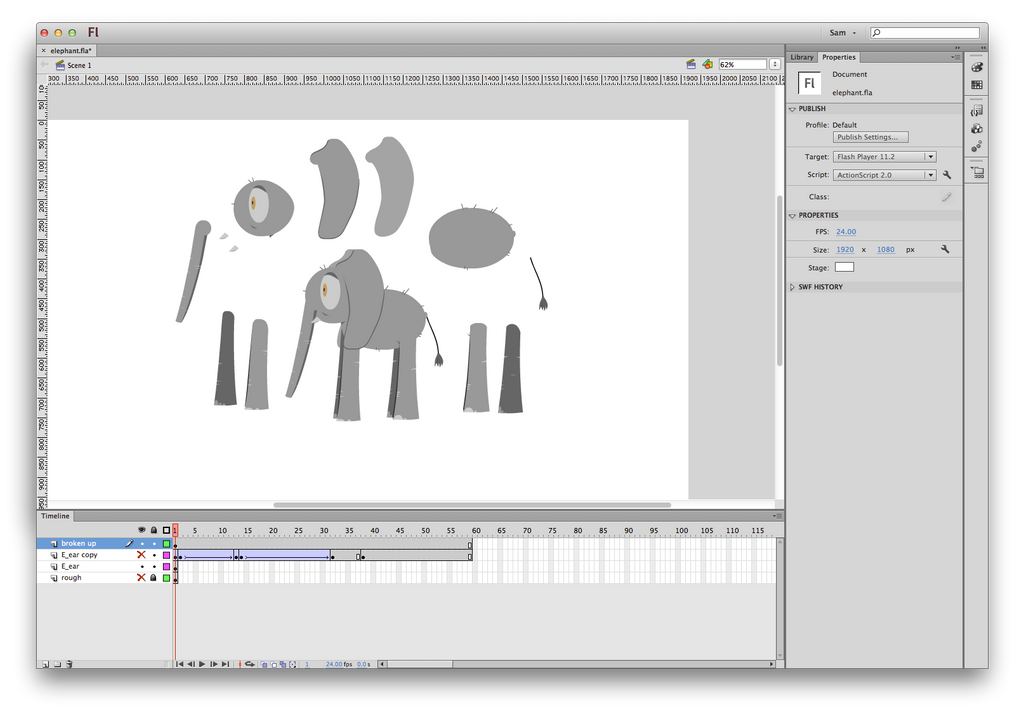Collapse the PROPERTIES section
Viewport: 1024px width, 719px height.
coord(792,216)
